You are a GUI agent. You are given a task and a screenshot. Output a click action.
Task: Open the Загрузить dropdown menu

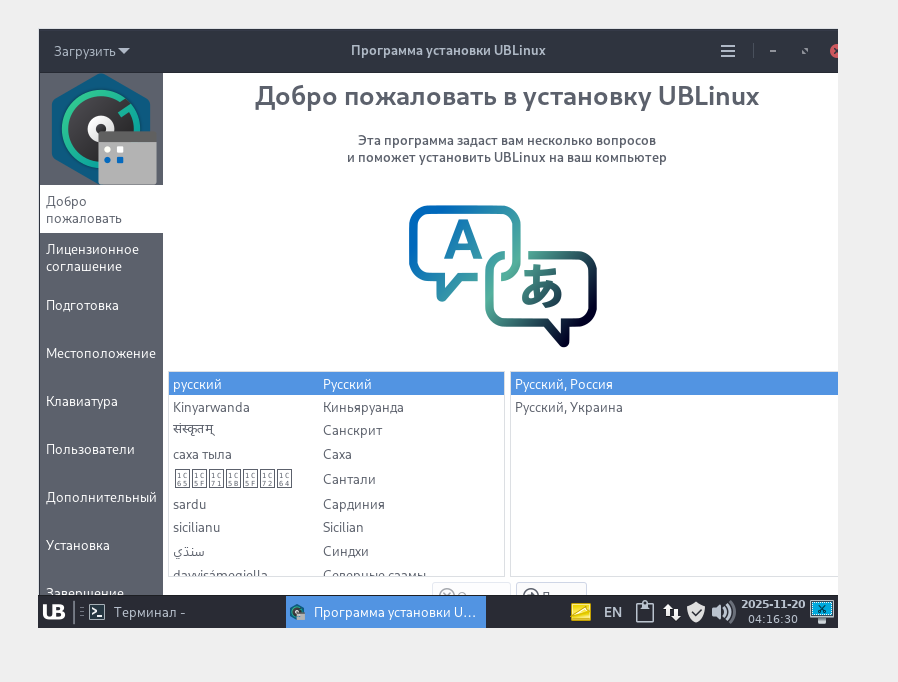(x=92, y=52)
